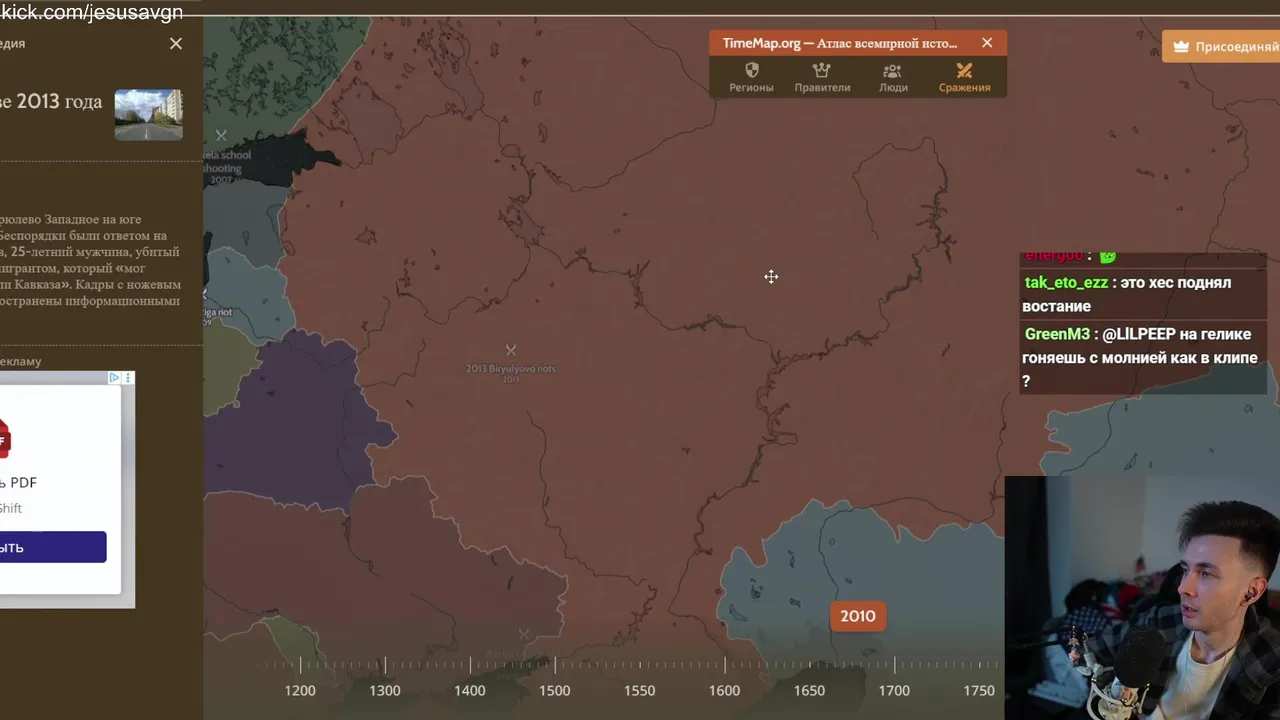1280x720 pixels.
Task: Open the street photo thumbnail in article
Action: tap(148, 114)
